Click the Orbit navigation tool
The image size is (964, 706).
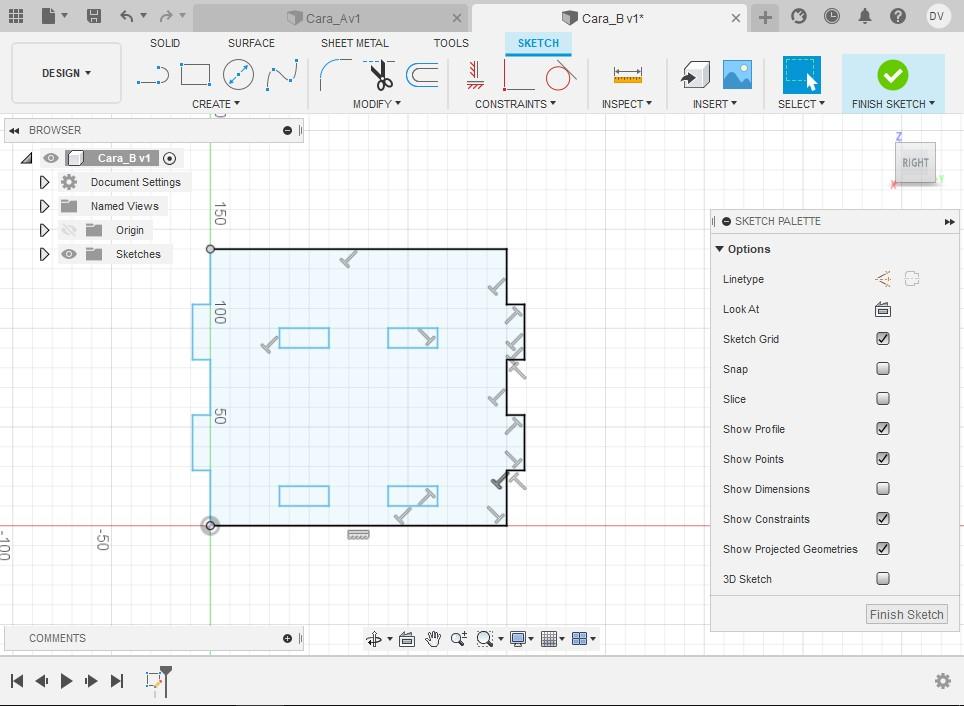pyautogui.click(x=374, y=639)
